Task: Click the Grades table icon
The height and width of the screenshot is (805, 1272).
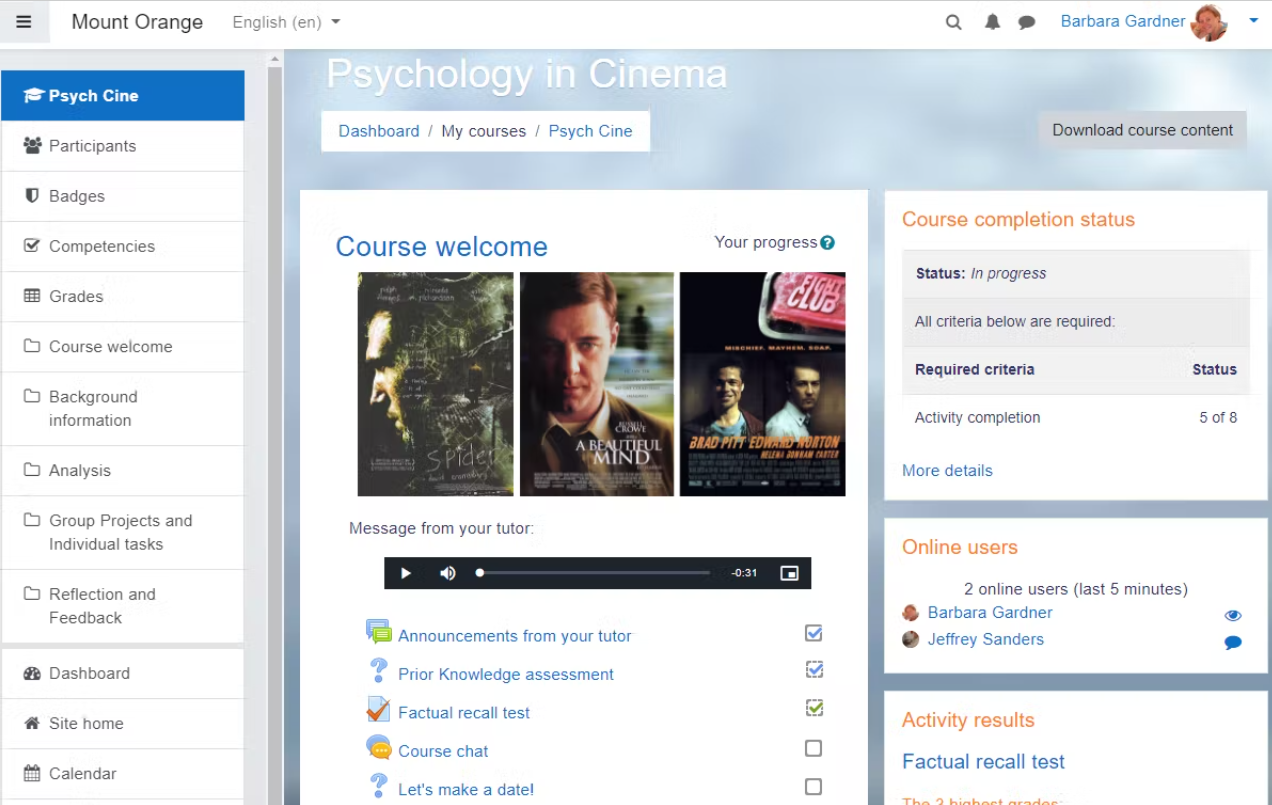Action: (32, 296)
